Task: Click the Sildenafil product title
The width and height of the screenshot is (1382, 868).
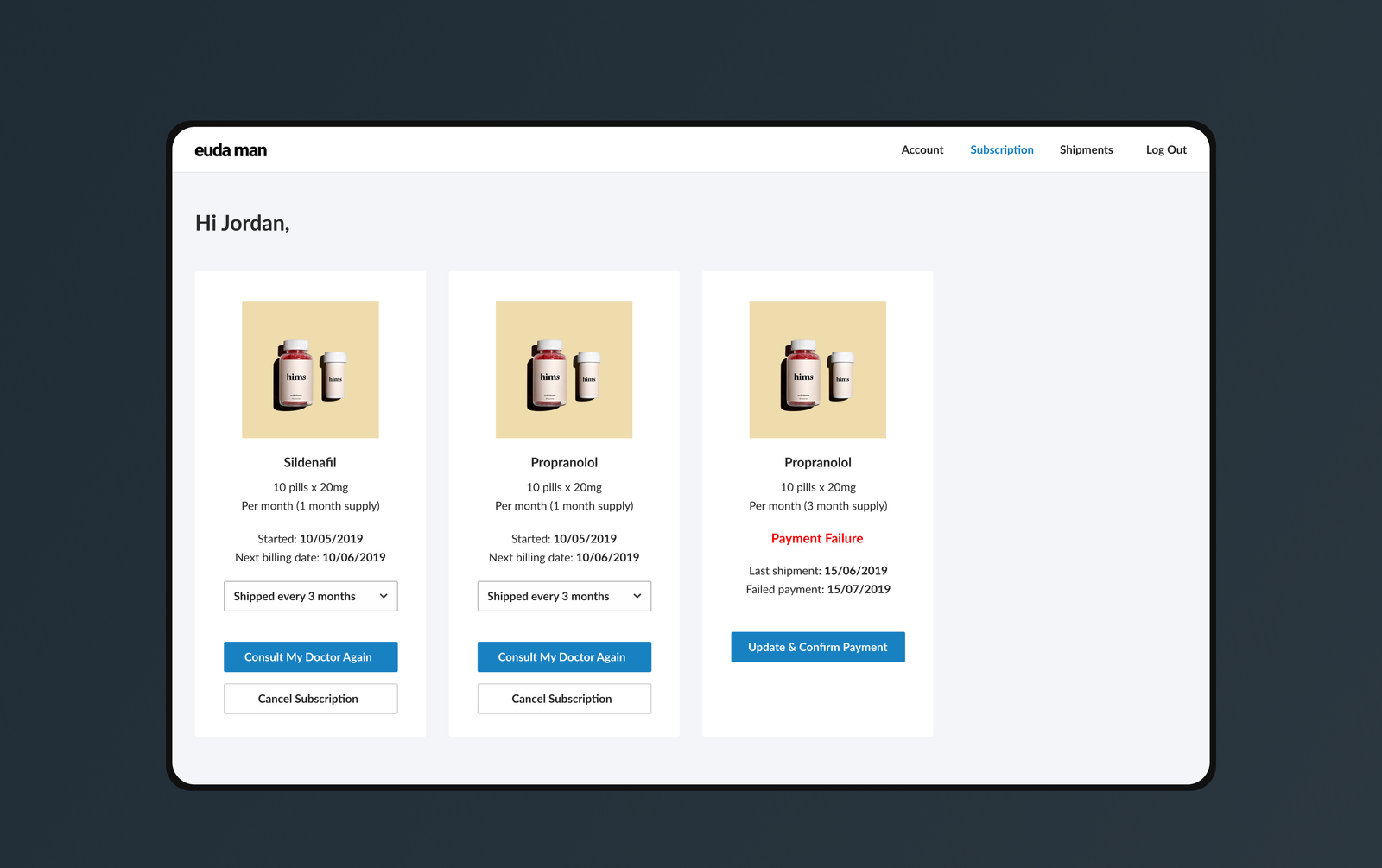Action: point(310,462)
